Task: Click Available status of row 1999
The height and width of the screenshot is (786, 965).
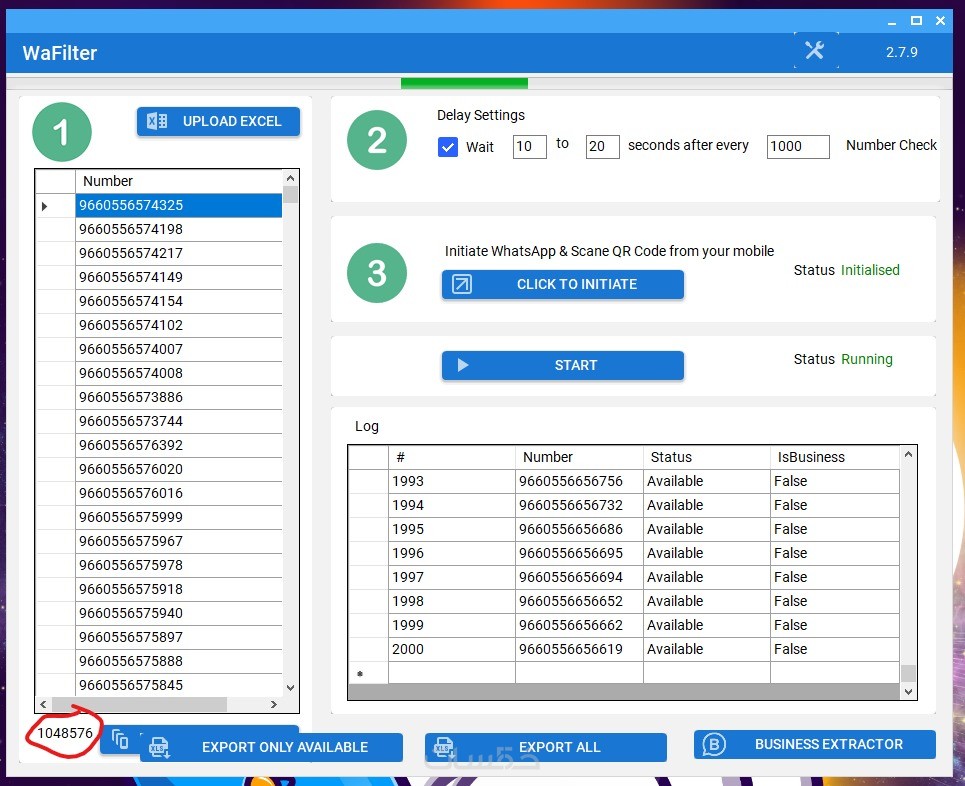Action: [707, 625]
